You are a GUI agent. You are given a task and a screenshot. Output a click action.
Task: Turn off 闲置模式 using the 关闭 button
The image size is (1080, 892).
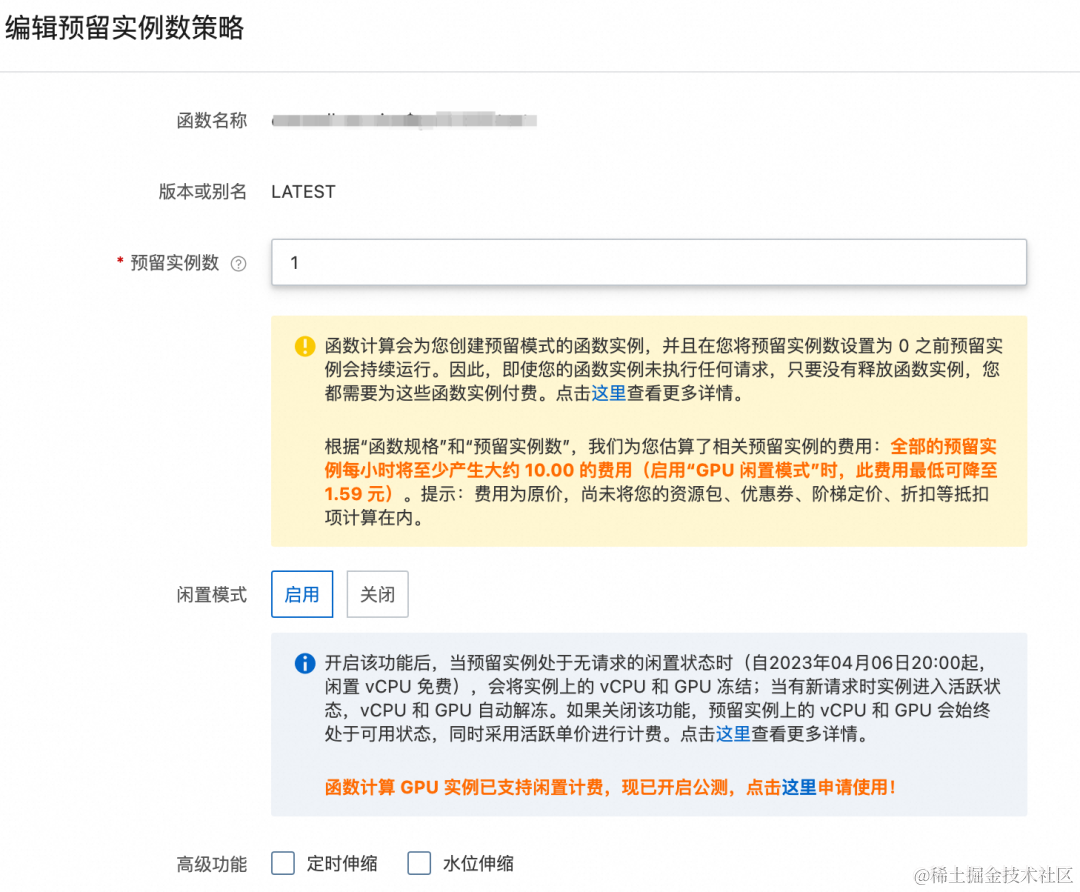coord(377,594)
